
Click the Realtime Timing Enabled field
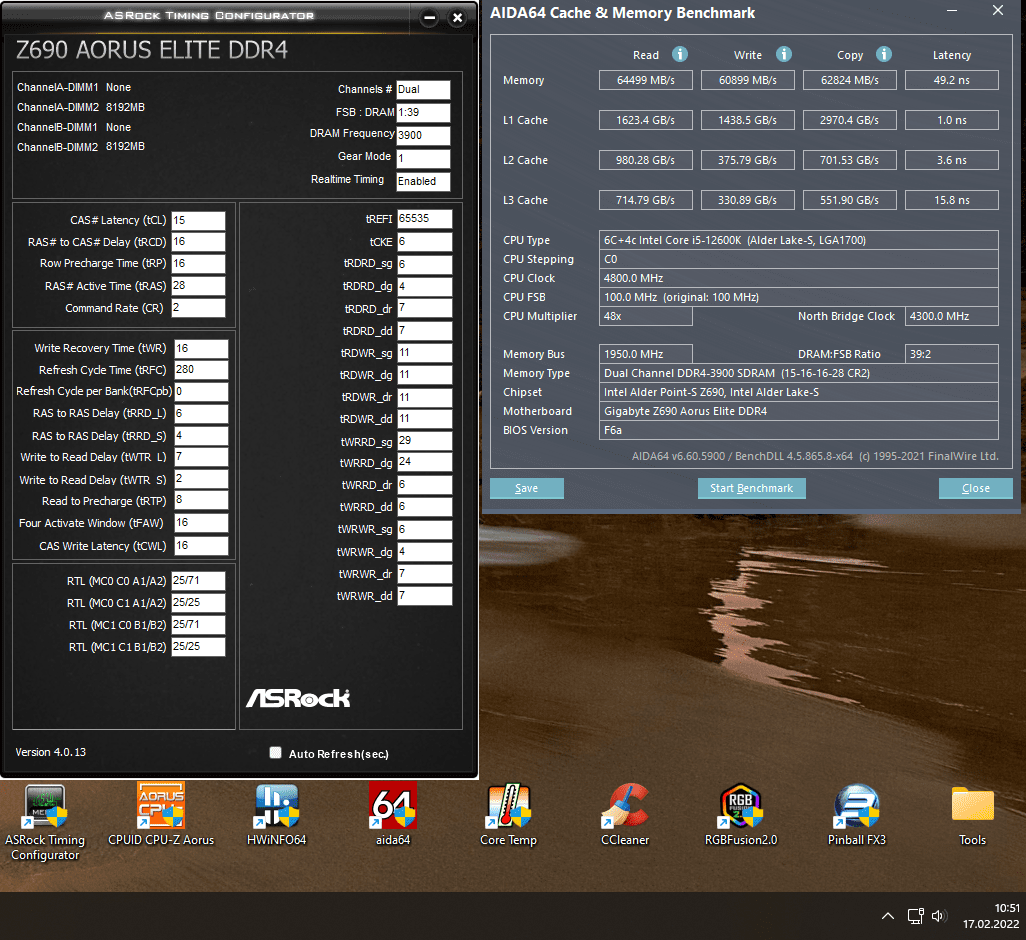(x=423, y=181)
